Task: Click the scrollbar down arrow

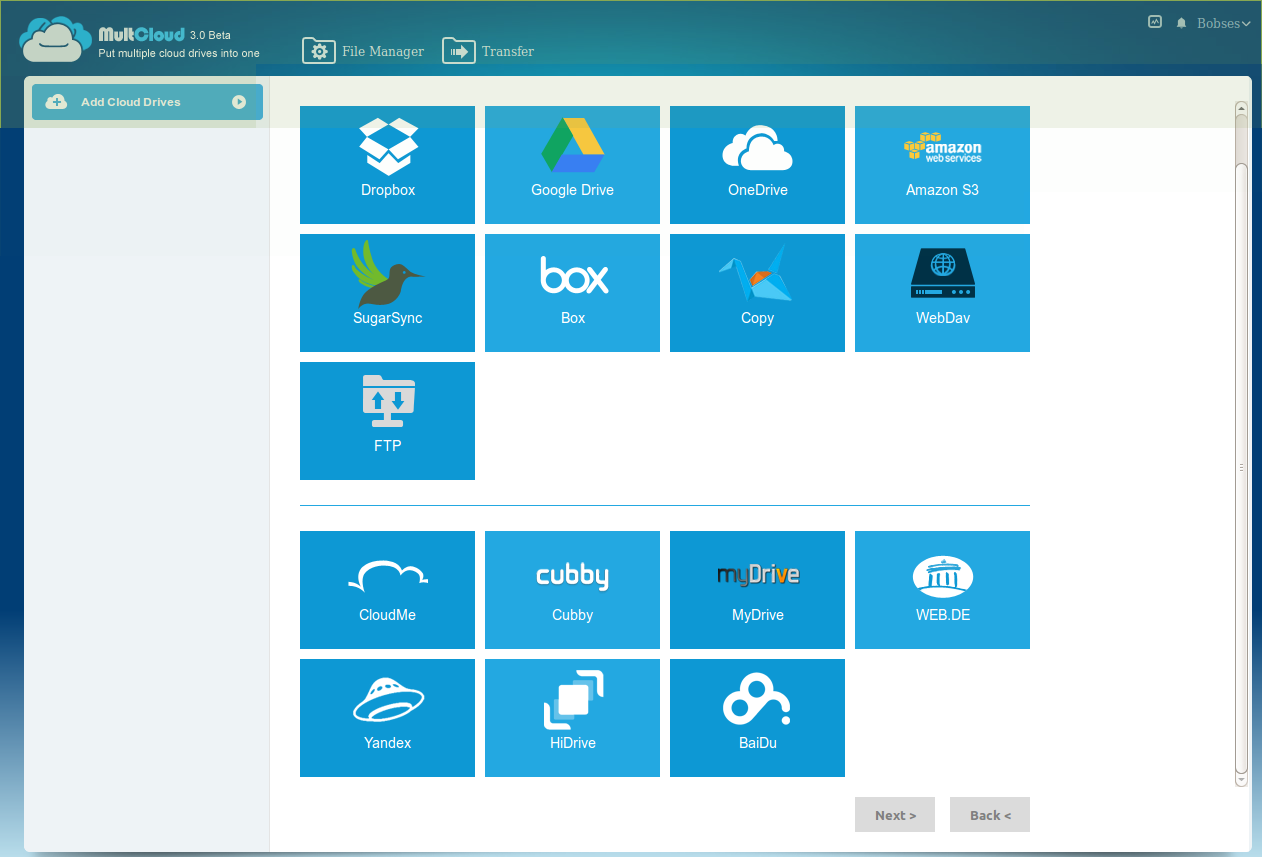Action: 1241,779
